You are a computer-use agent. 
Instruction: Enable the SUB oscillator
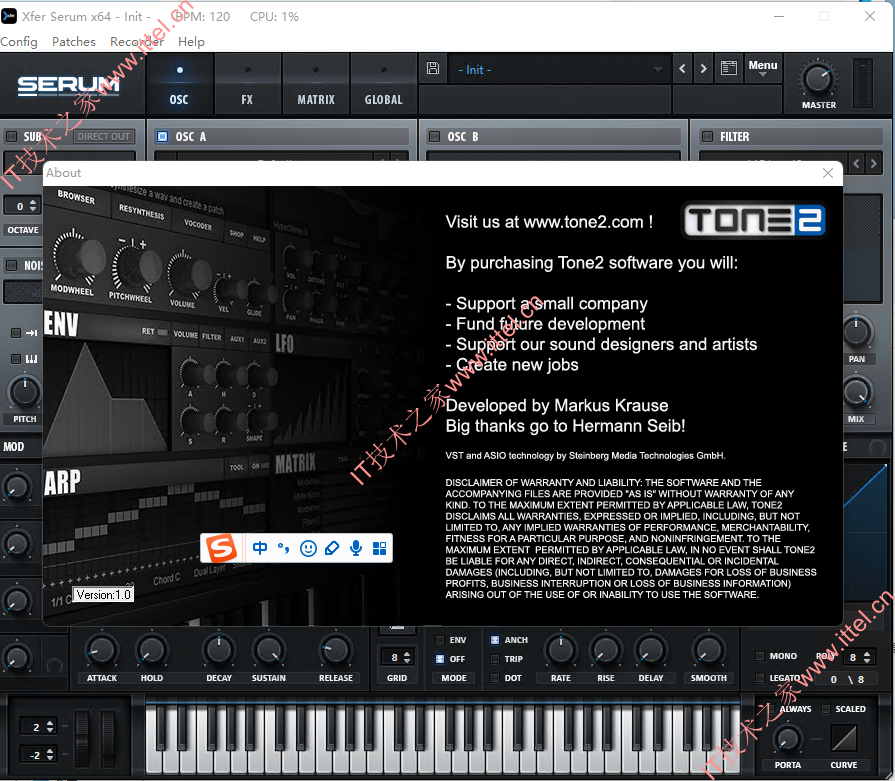pos(11,136)
